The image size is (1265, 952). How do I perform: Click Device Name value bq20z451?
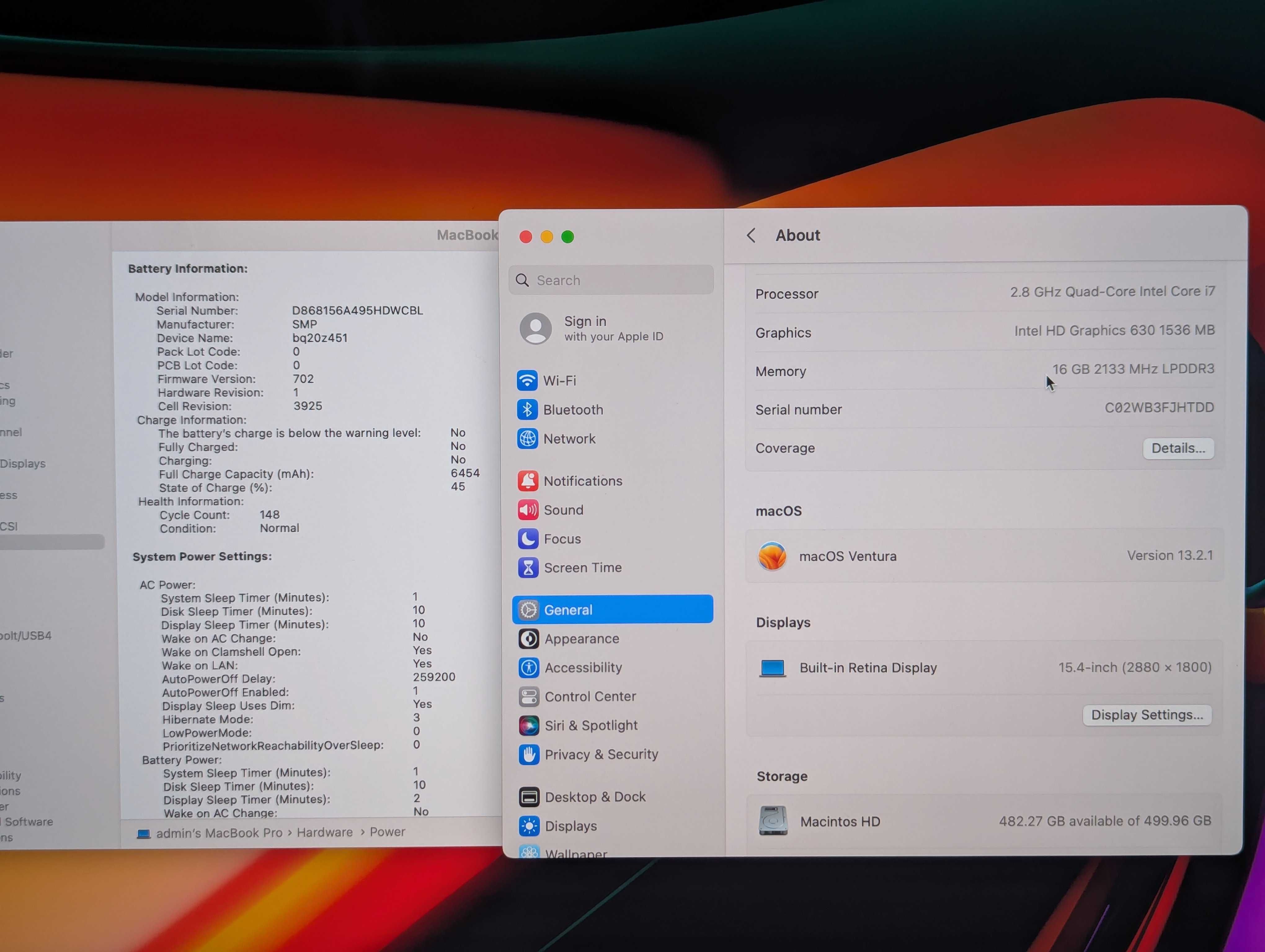coord(320,338)
